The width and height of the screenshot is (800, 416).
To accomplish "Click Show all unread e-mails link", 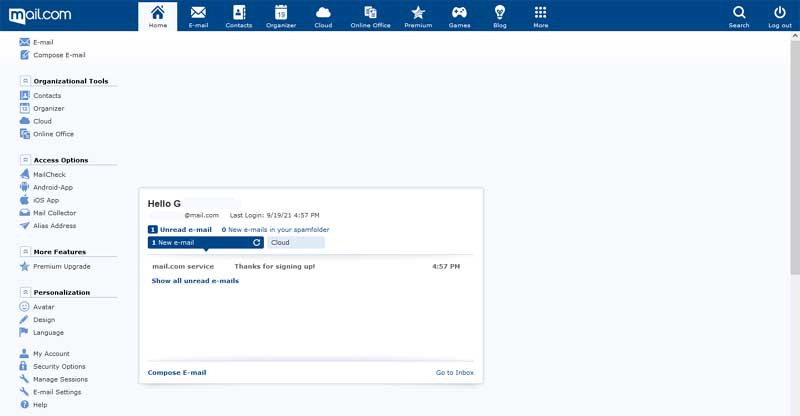I will click(195, 281).
